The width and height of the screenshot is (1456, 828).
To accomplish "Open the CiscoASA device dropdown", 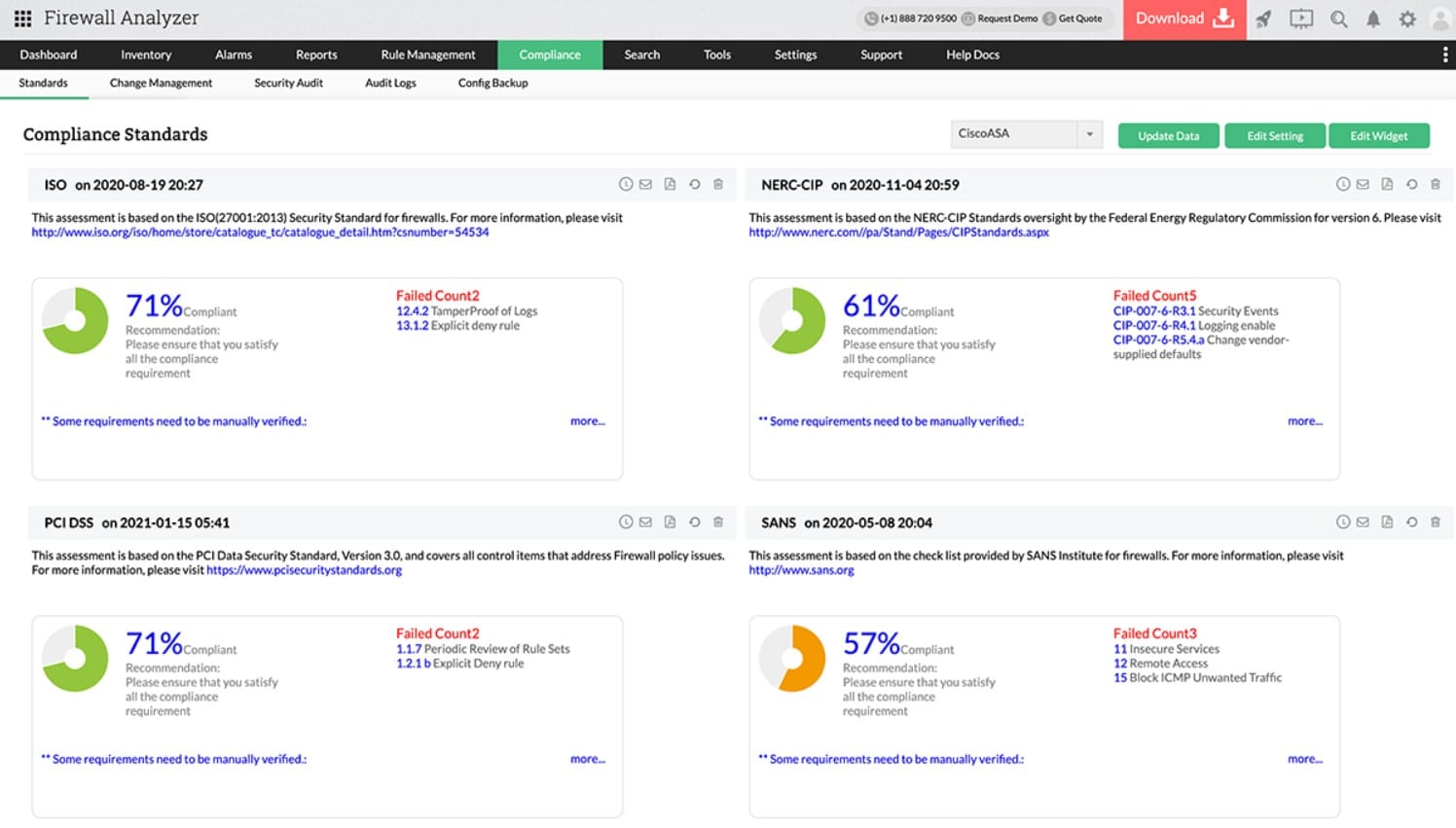I will tap(1026, 134).
